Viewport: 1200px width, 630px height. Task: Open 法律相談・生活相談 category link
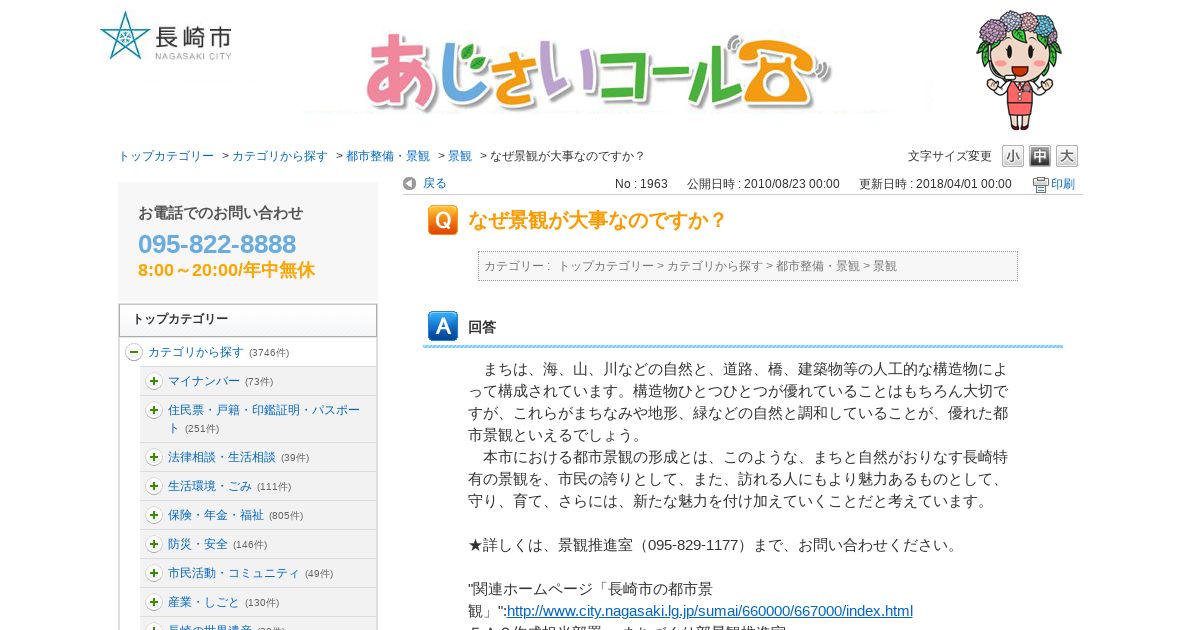click(x=222, y=458)
